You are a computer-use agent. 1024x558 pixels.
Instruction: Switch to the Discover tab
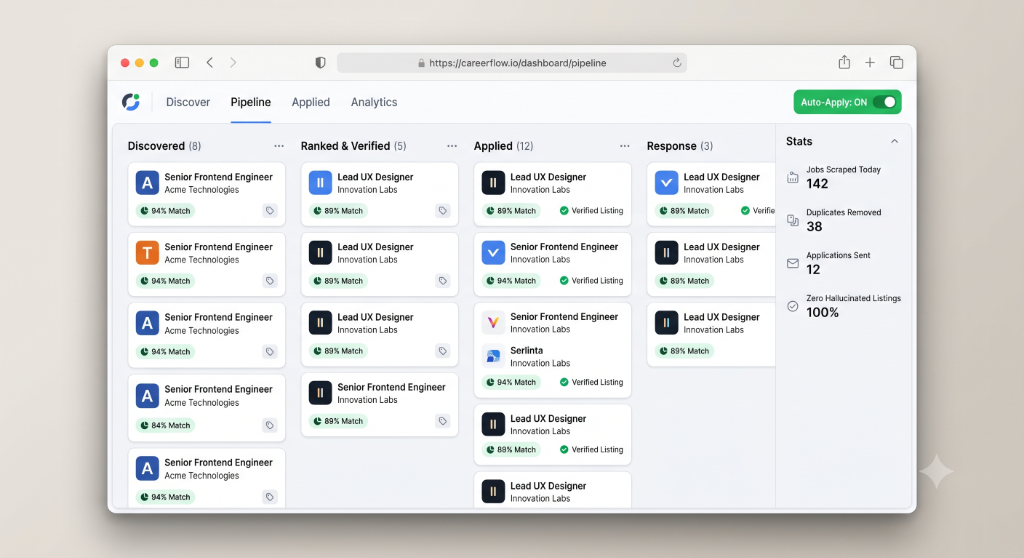pyautogui.click(x=188, y=102)
